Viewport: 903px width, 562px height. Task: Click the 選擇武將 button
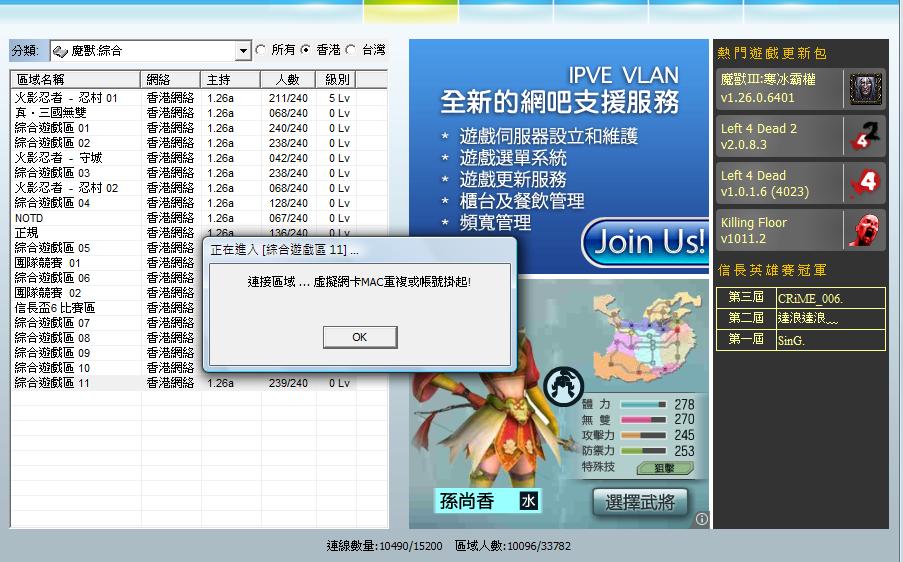[640, 502]
